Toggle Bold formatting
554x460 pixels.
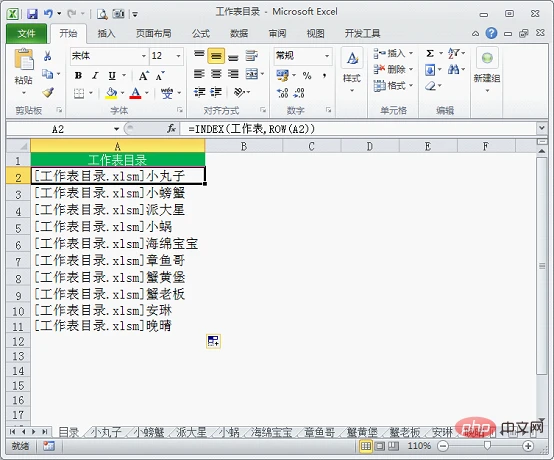(x=78, y=76)
